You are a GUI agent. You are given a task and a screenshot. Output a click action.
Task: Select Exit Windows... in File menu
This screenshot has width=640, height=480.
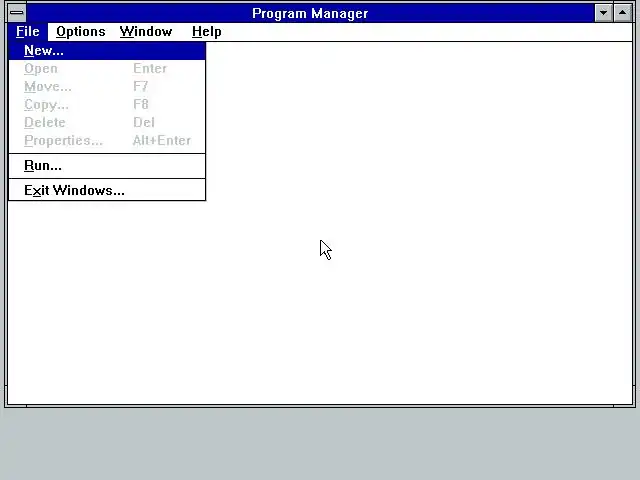107,191
